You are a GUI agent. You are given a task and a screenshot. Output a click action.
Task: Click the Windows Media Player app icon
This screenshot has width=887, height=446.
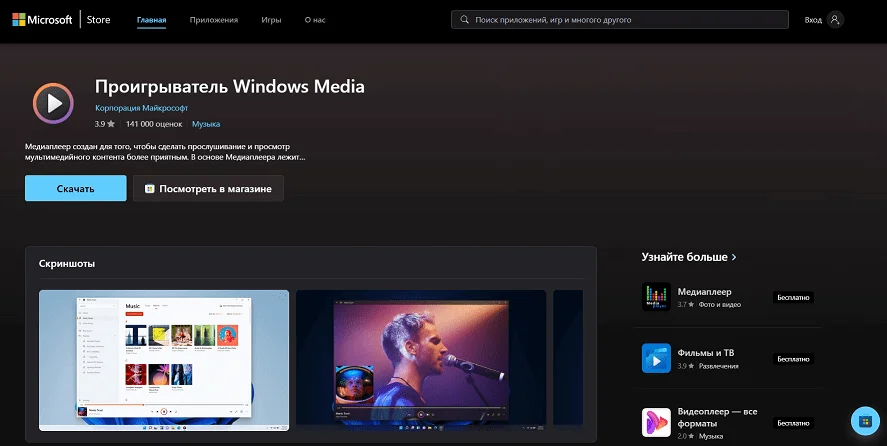[53, 101]
